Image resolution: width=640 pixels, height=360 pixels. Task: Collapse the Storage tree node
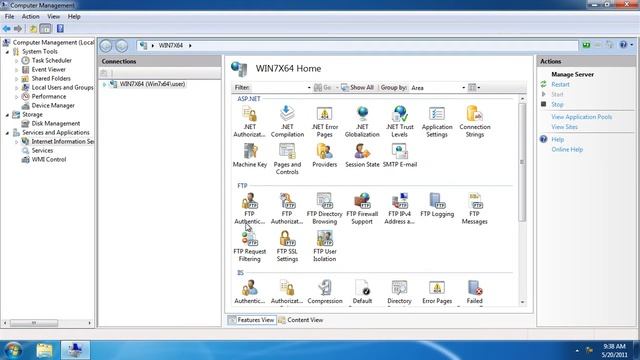pos(7,115)
